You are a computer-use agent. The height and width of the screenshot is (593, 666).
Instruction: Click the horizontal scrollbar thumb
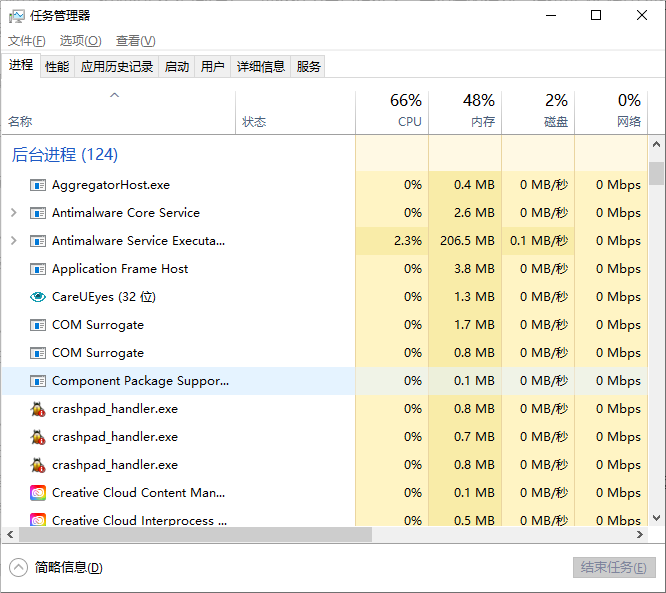(x=195, y=534)
